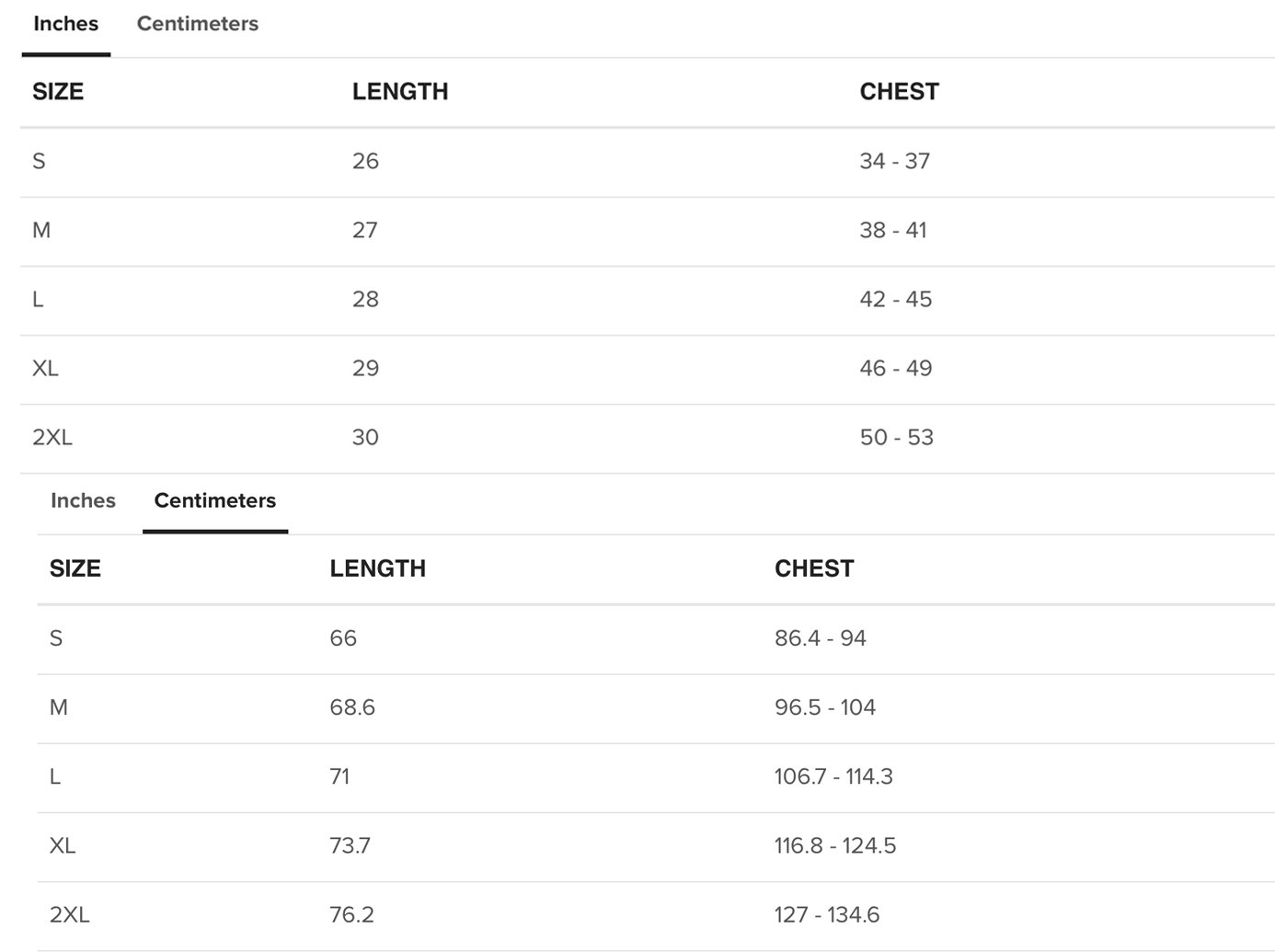Click the length value 28
The height and width of the screenshot is (952, 1275).
[365, 299]
